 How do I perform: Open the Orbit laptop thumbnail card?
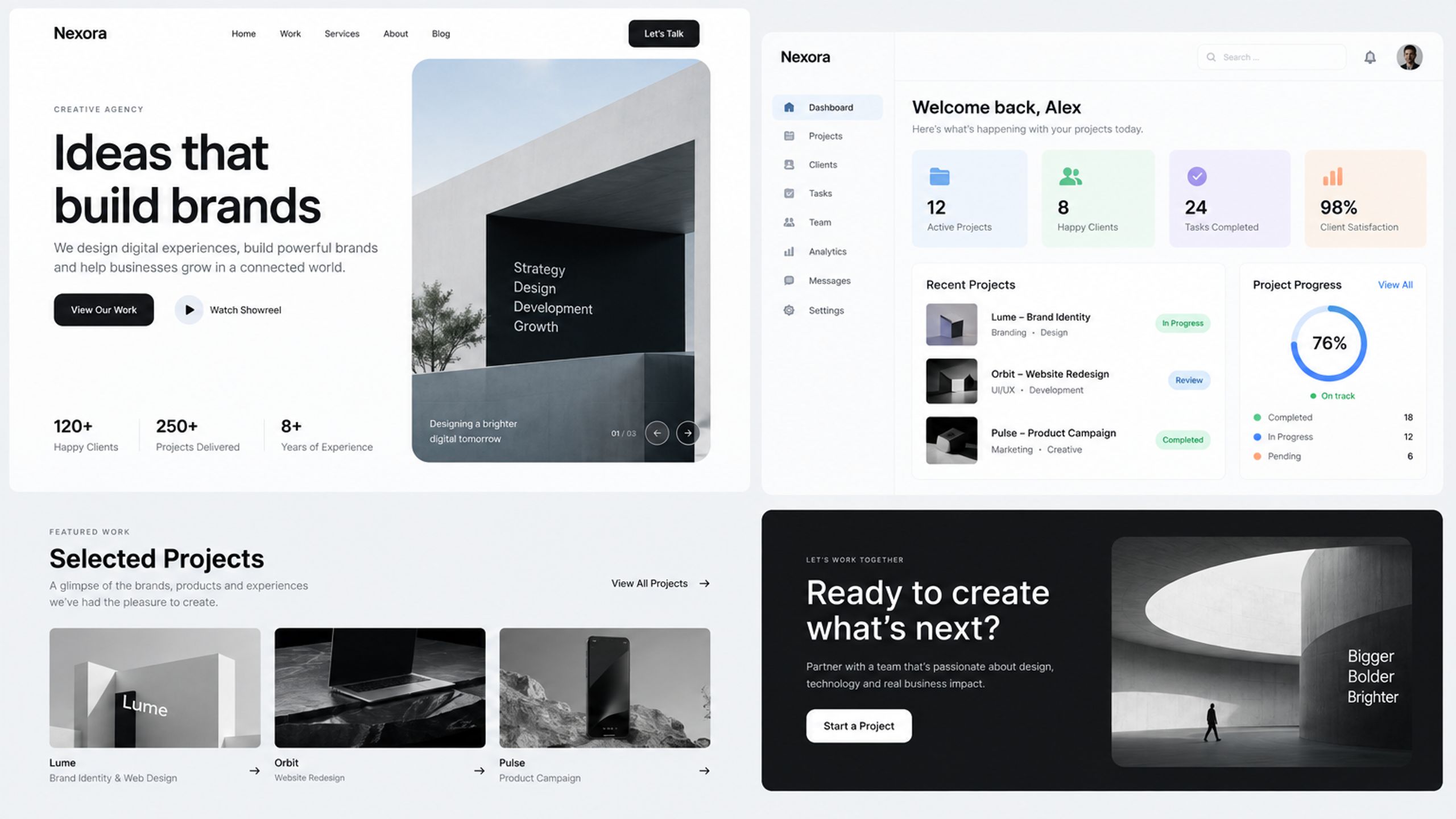point(380,688)
